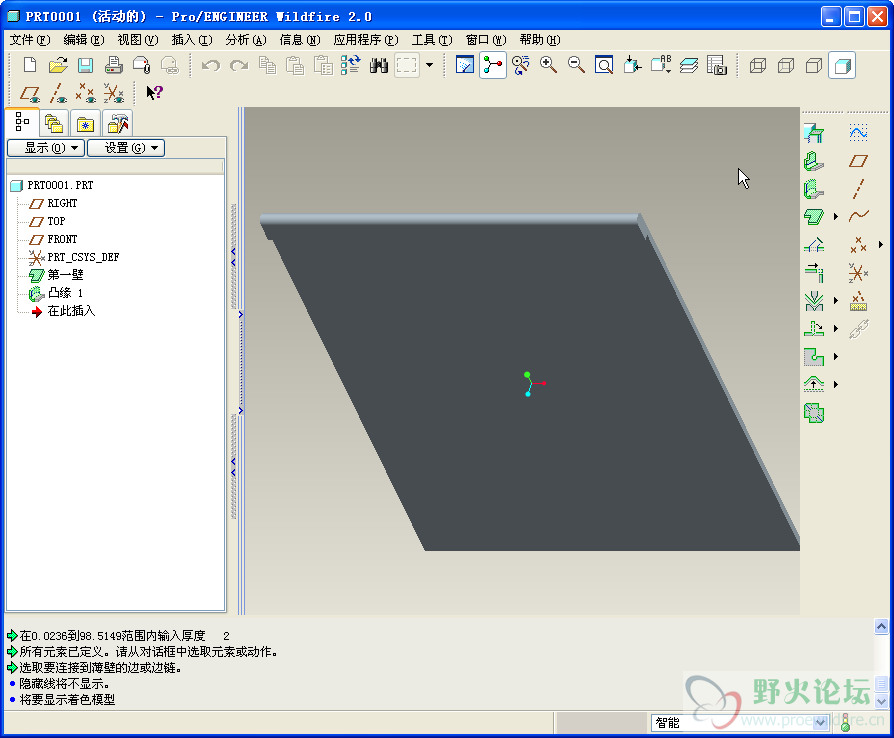Screen dimensions: 894x738
Task: Open the 文件 menu
Action: pyautogui.click(x=30, y=40)
